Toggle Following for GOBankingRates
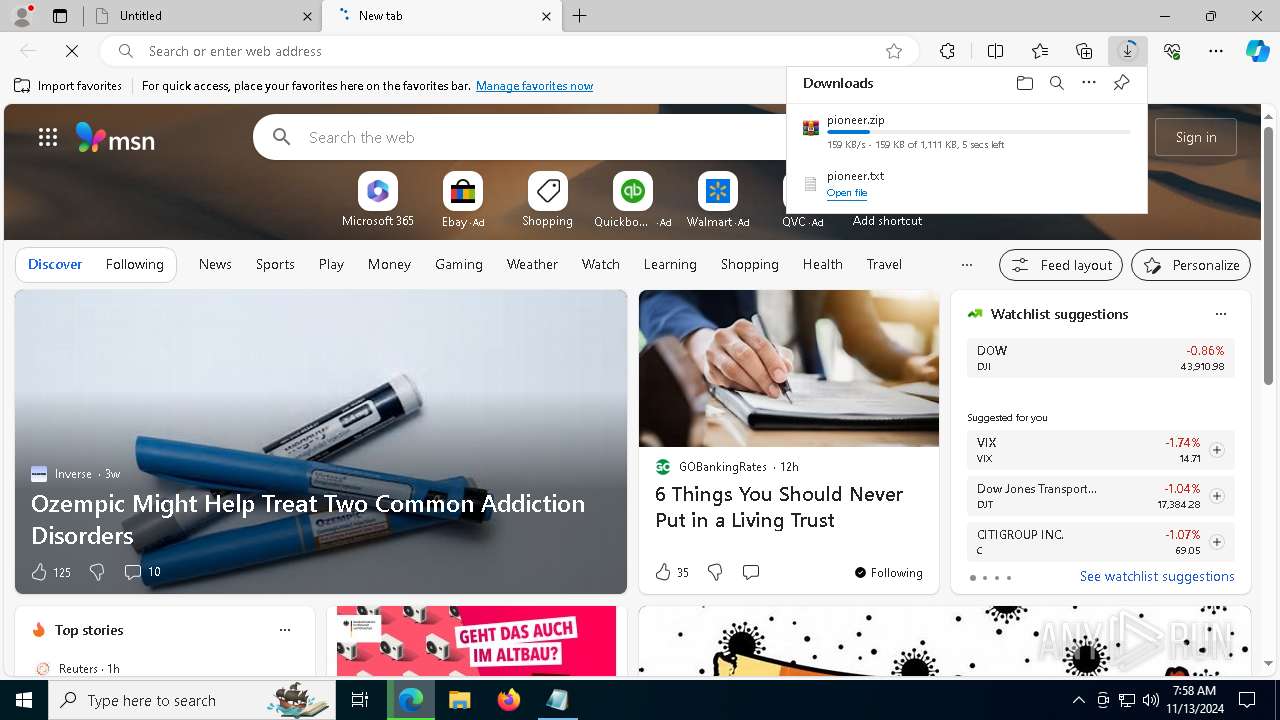 (888, 573)
